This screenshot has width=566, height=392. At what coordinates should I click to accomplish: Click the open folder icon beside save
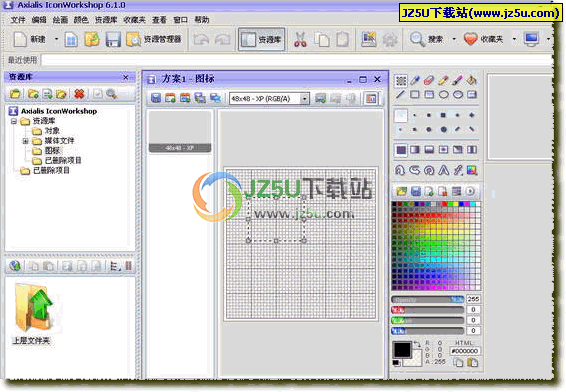92,39
